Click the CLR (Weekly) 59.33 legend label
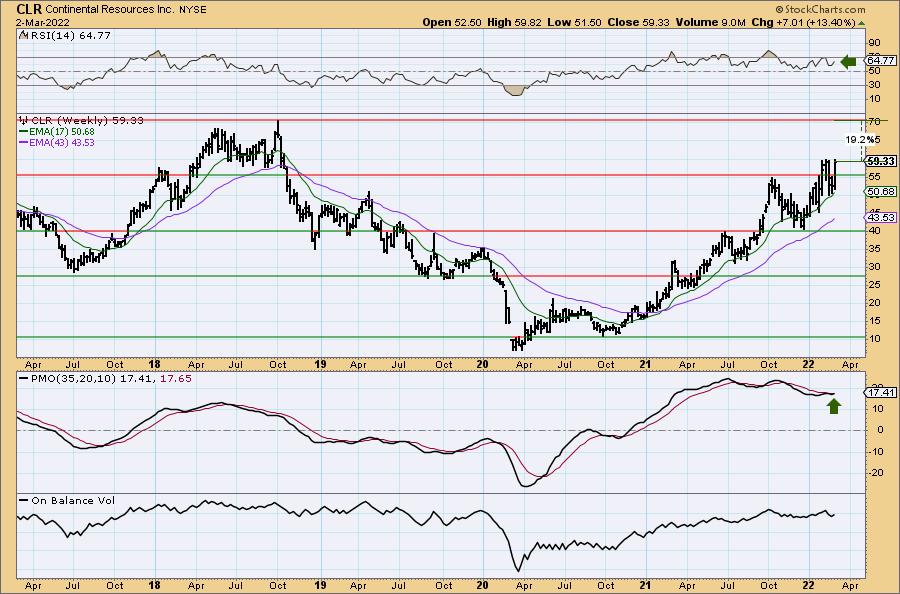The image size is (900, 594). click(87, 121)
